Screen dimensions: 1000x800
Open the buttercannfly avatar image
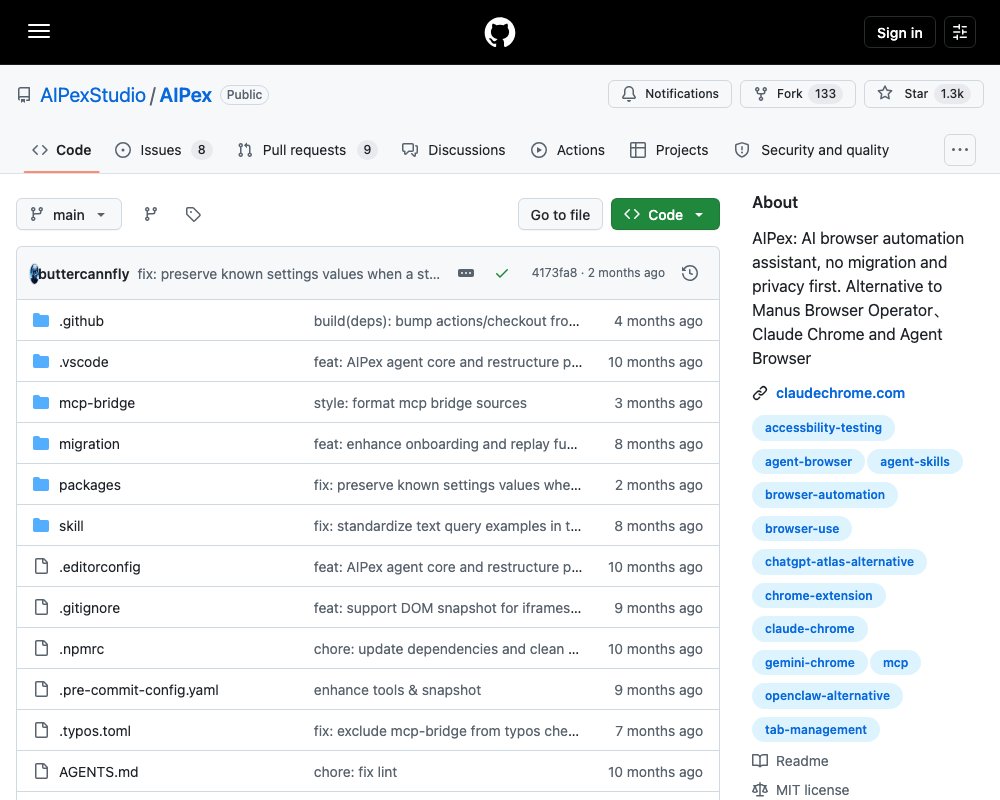click(x=34, y=274)
